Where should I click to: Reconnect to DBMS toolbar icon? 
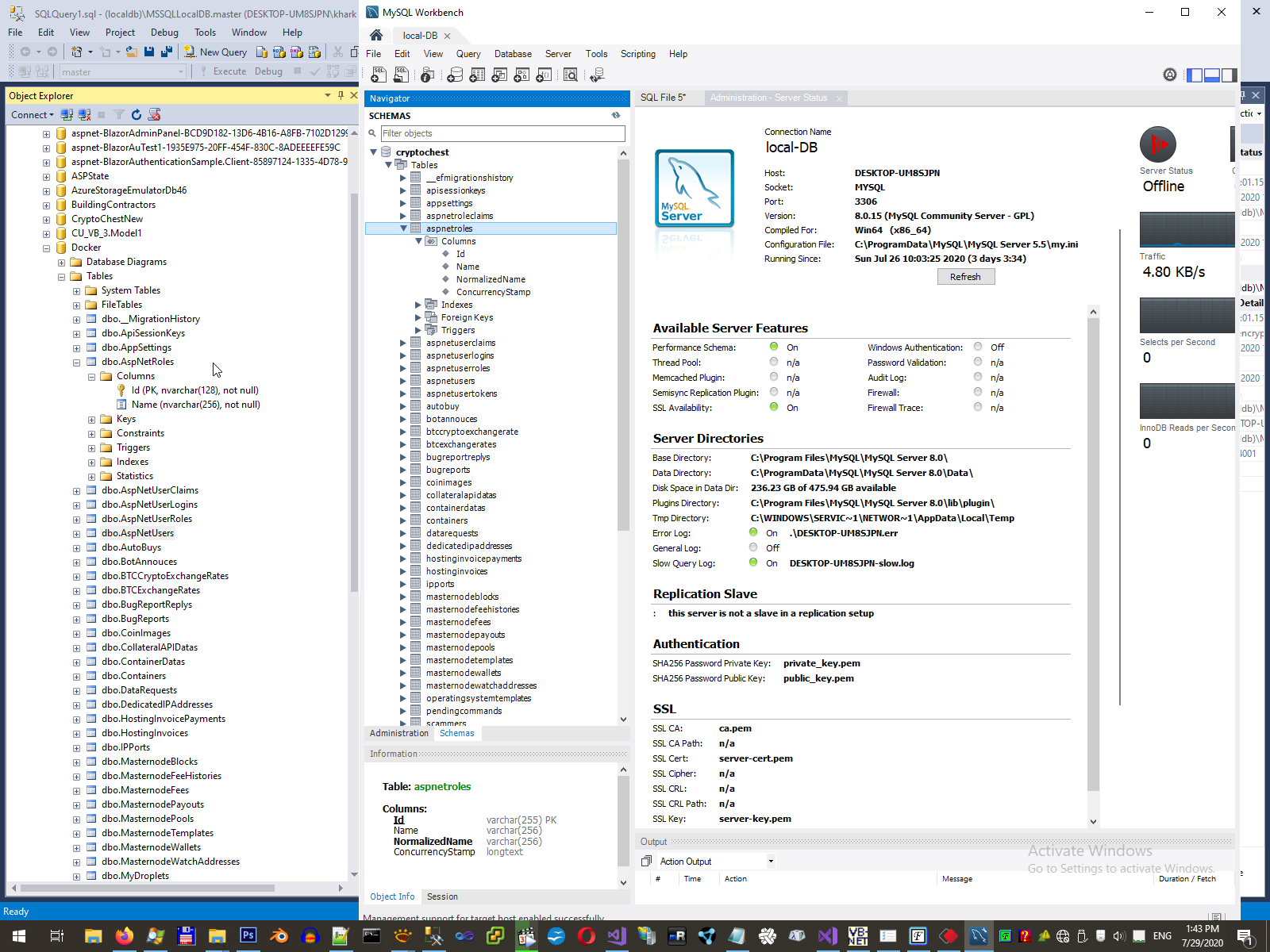598,75
